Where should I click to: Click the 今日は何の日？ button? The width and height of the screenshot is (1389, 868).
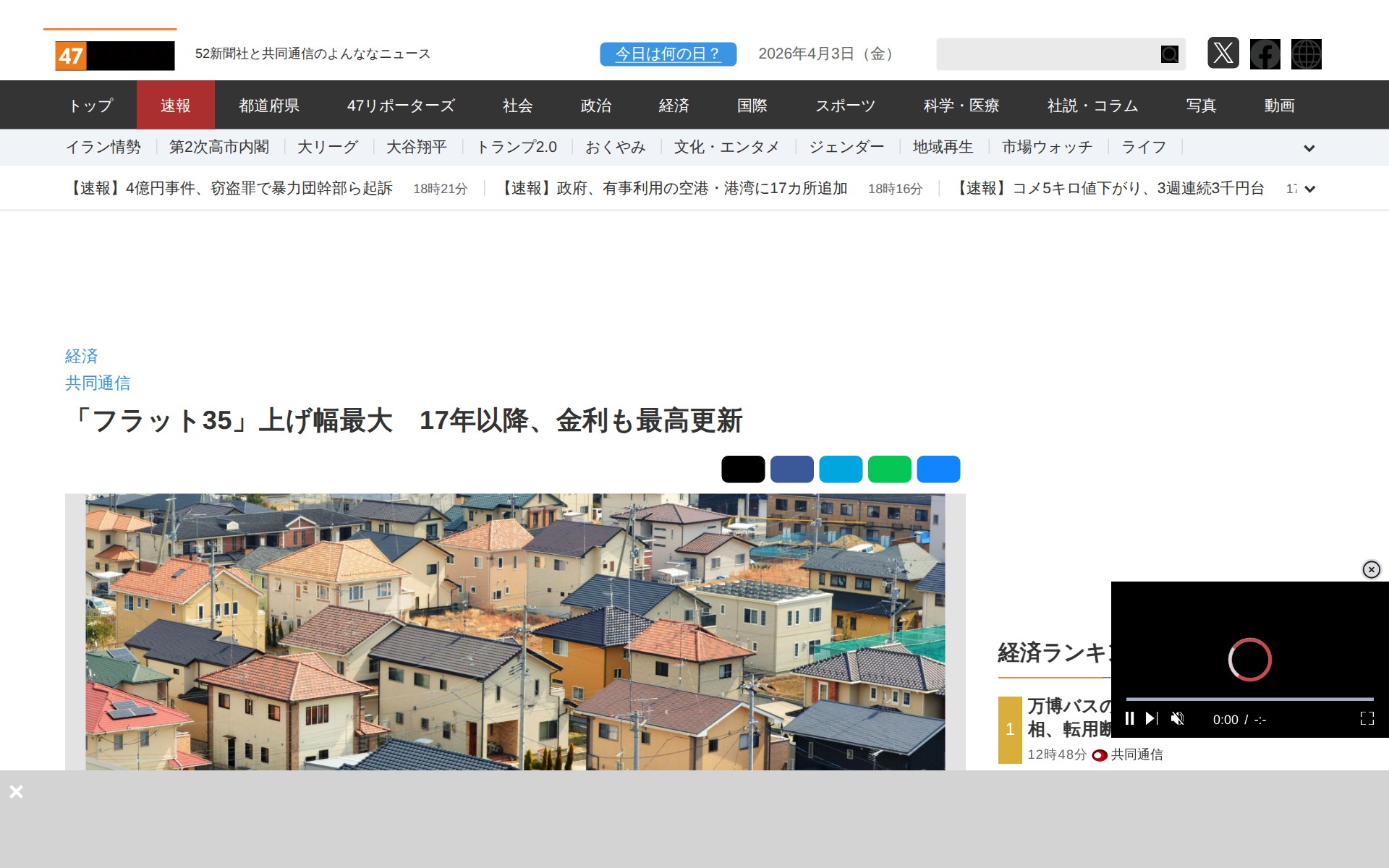click(x=668, y=54)
